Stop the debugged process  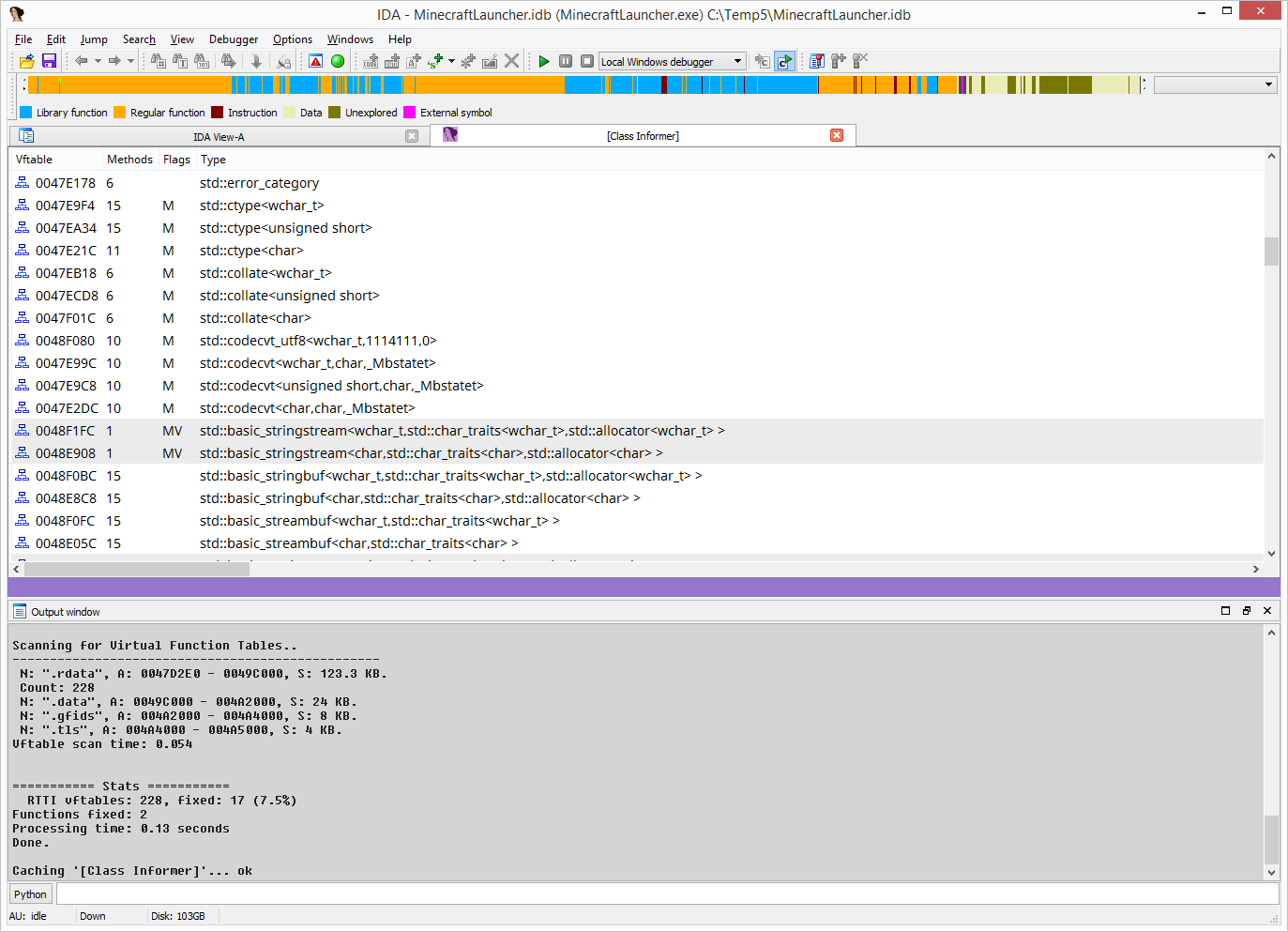point(587,61)
